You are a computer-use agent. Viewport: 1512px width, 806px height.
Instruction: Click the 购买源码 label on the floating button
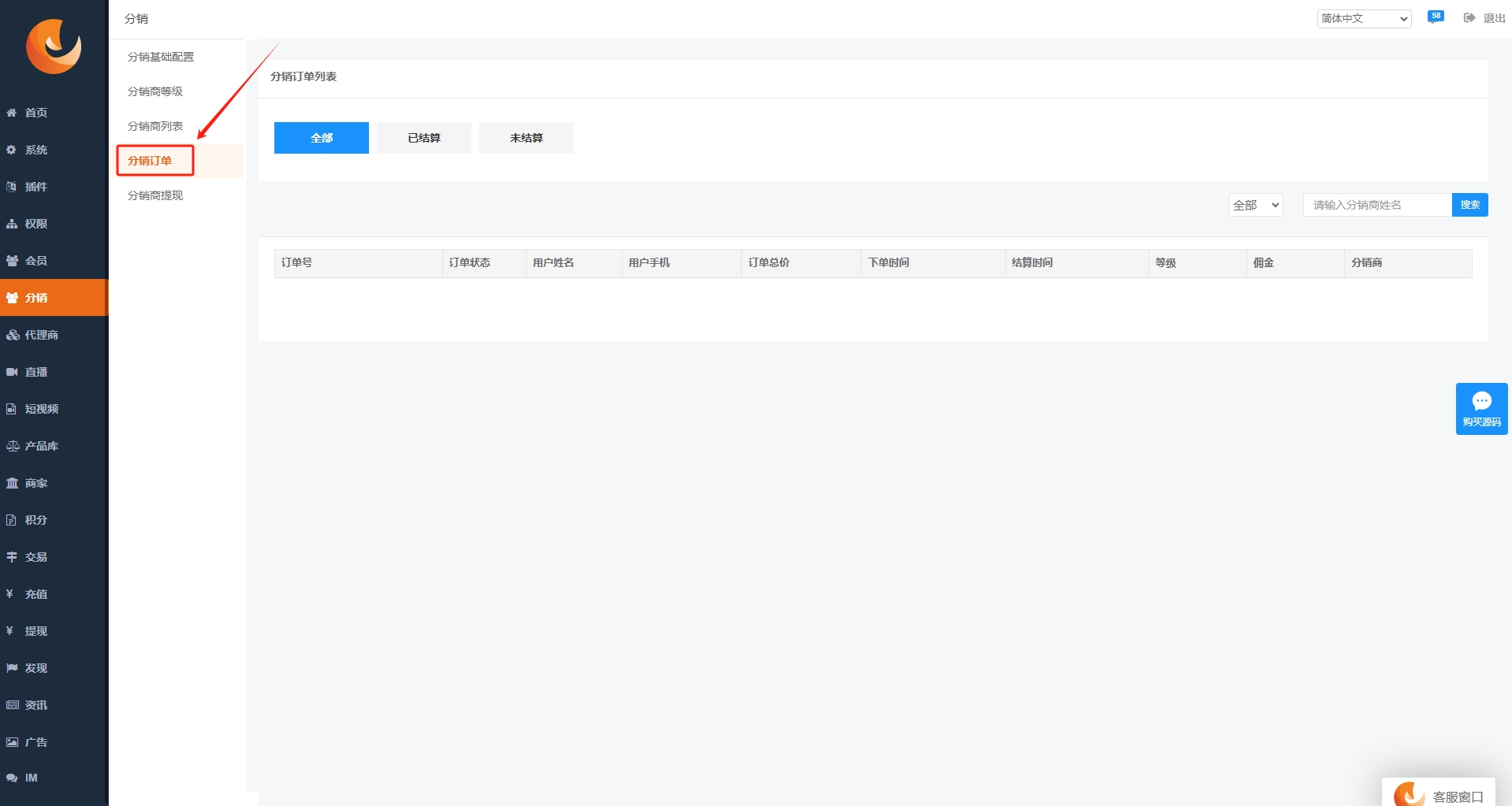1482,422
